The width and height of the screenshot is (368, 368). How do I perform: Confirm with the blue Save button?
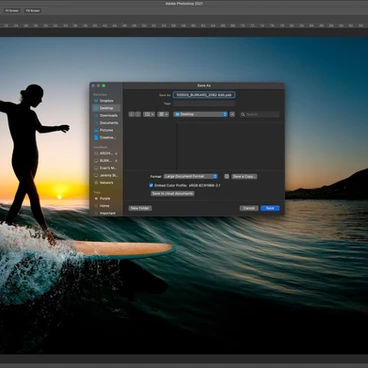[270, 208]
